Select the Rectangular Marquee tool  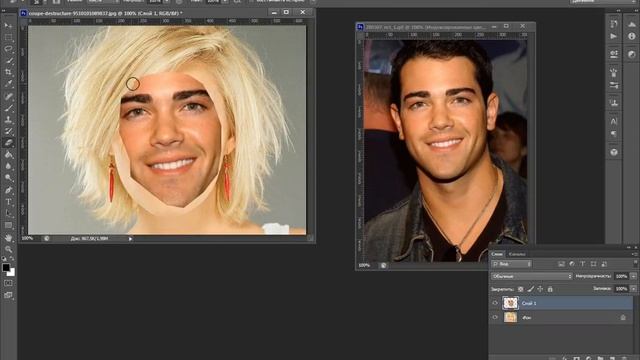(x=8, y=37)
